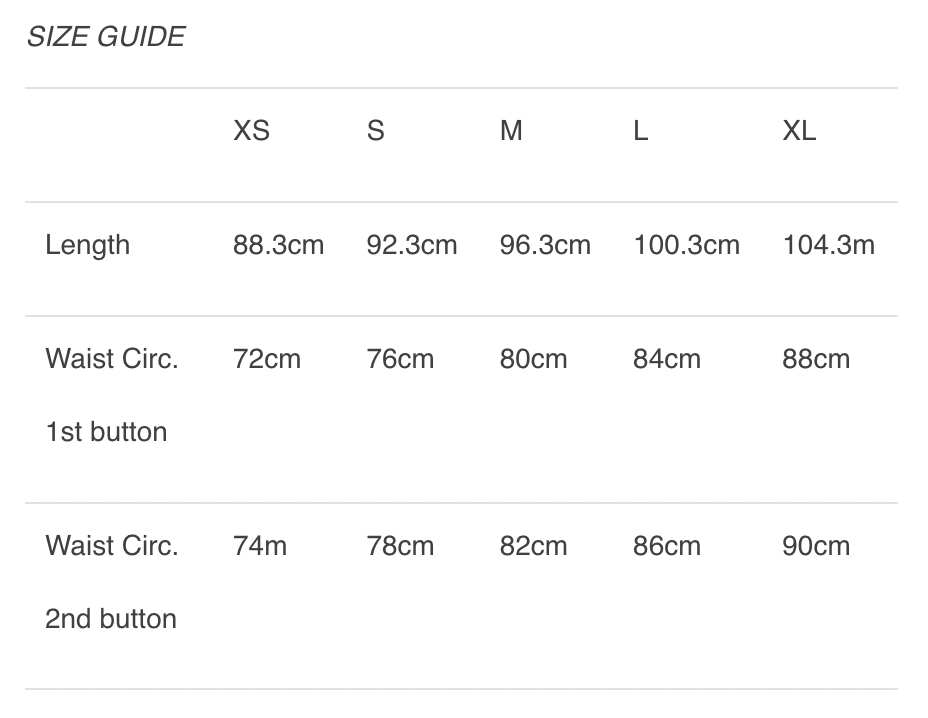This screenshot has height=718, width=928.
Task: Click the Length row label
Action: click(87, 245)
